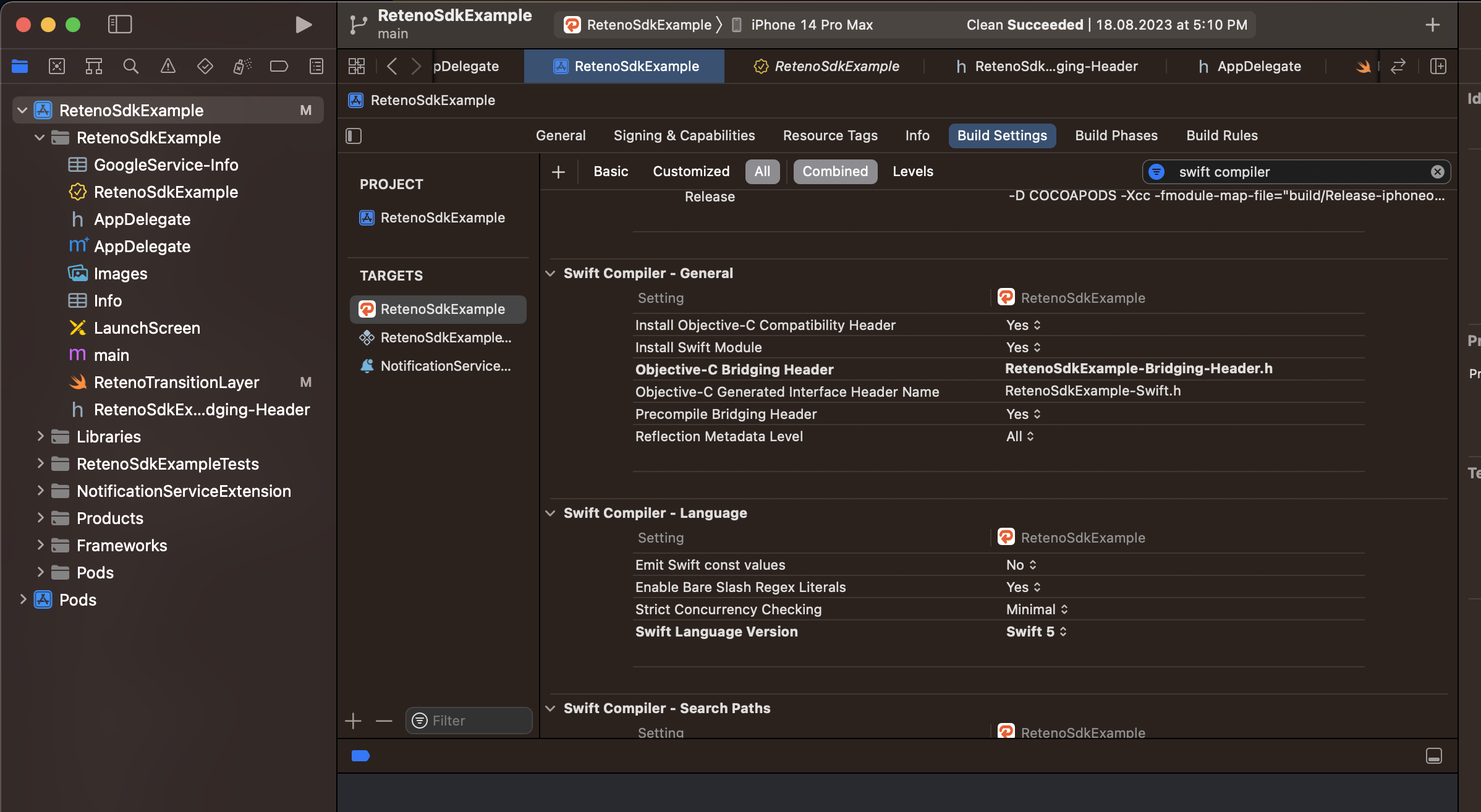Open the Resource Tags tab

(x=830, y=135)
